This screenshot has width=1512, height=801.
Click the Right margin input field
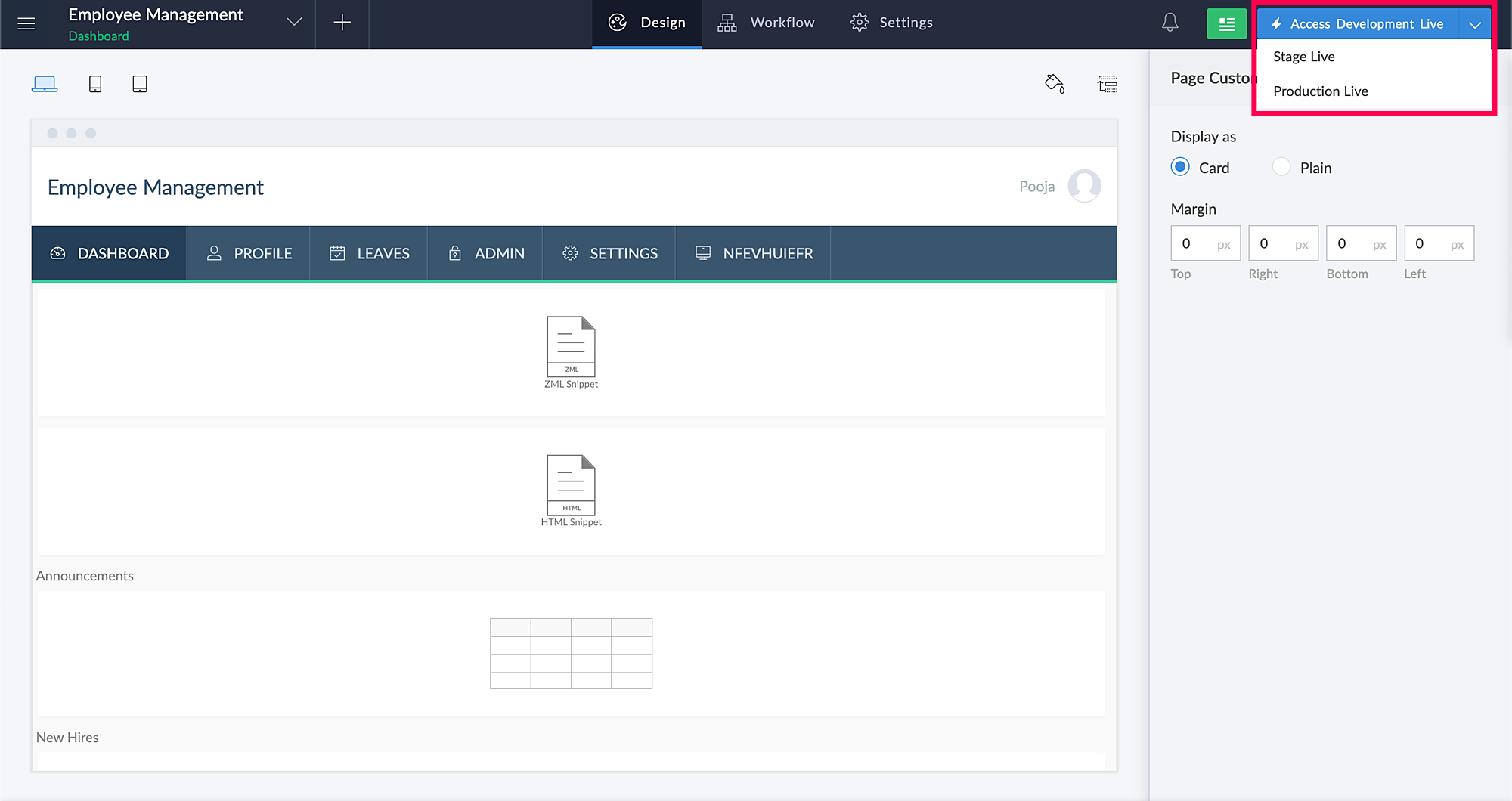coord(1283,243)
